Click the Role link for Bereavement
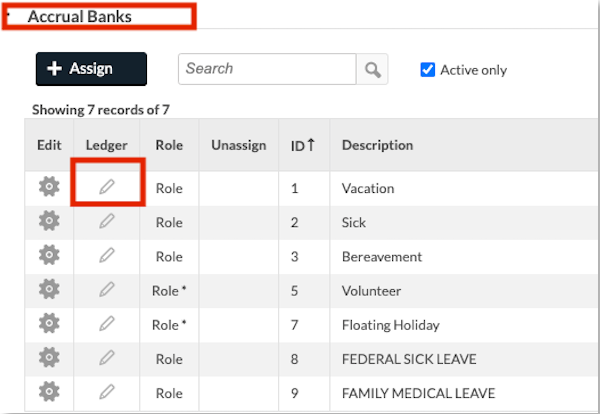600x414 pixels. click(x=169, y=256)
